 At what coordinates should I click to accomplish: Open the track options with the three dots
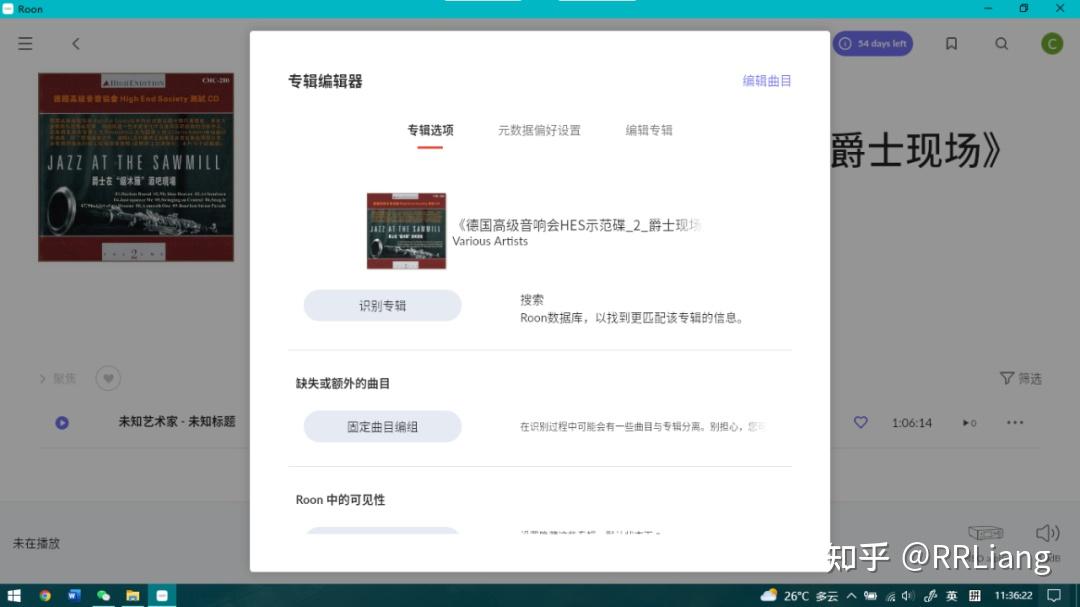[1015, 422]
